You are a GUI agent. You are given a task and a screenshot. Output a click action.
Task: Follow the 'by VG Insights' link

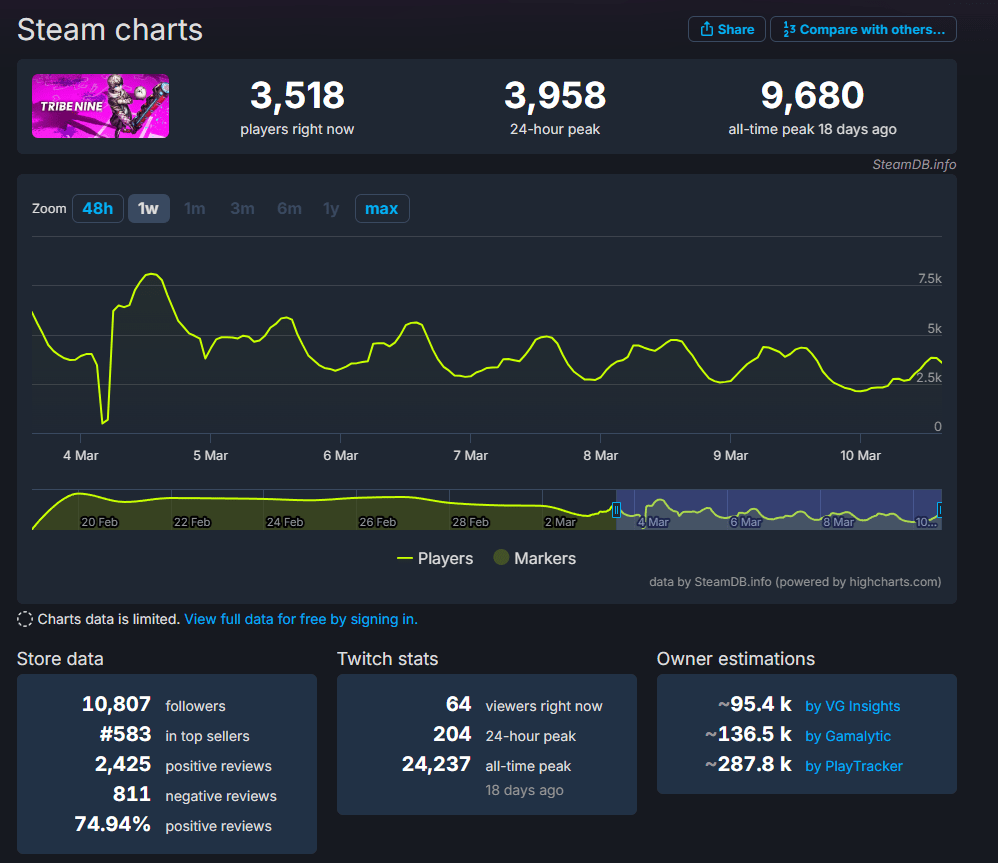(x=852, y=706)
